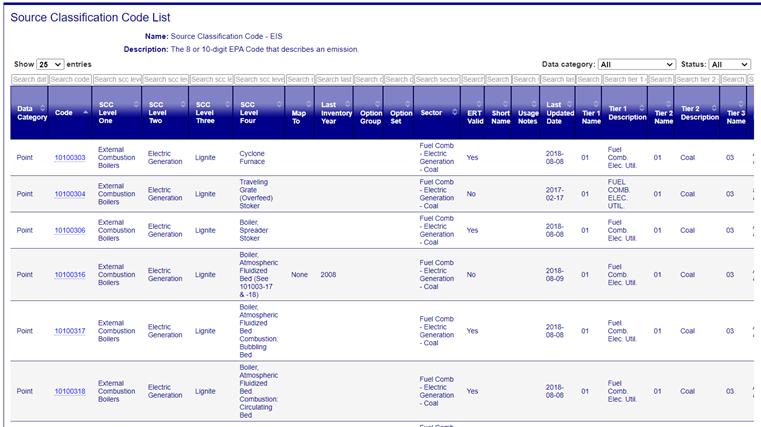Sort by SCC Level Four column
The height and width of the screenshot is (427, 761).
[259, 113]
